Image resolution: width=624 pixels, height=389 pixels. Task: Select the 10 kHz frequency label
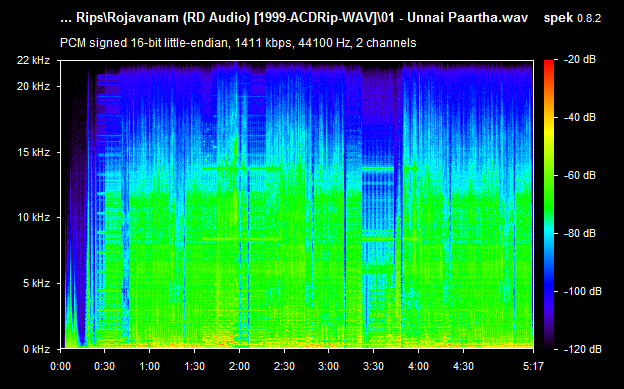(33, 217)
